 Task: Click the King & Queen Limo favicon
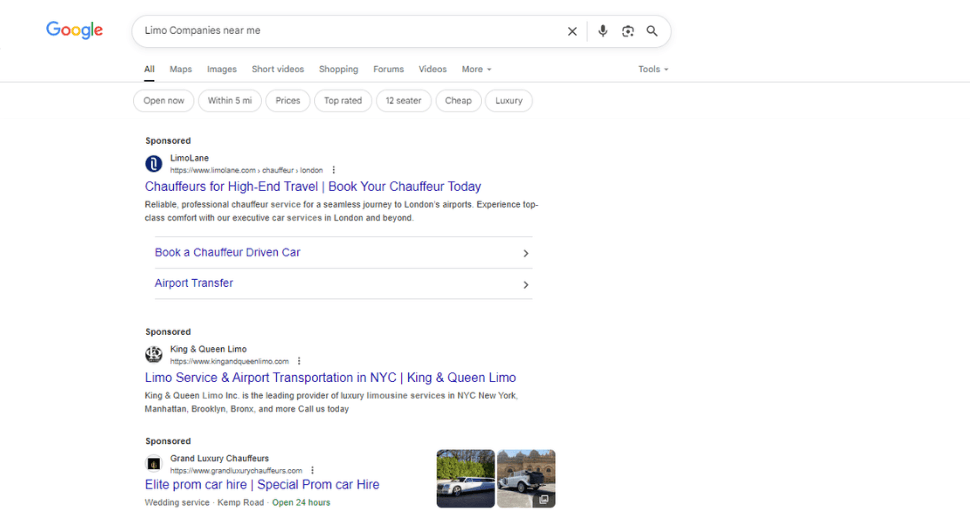coord(153,354)
